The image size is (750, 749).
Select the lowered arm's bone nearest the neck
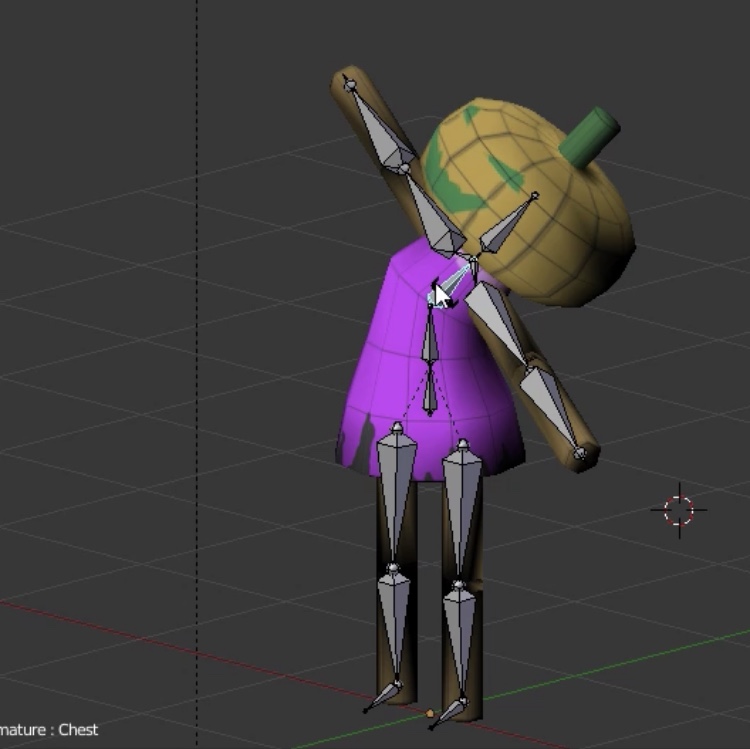click(x=495, y=319)
